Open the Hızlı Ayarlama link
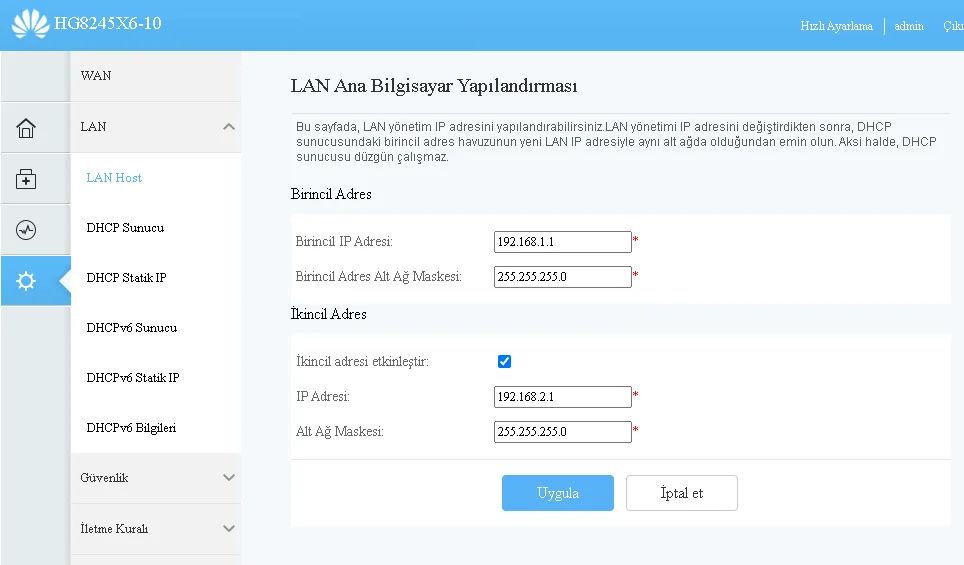The width and height of the screenshot is (964, 565). (836, 26)
